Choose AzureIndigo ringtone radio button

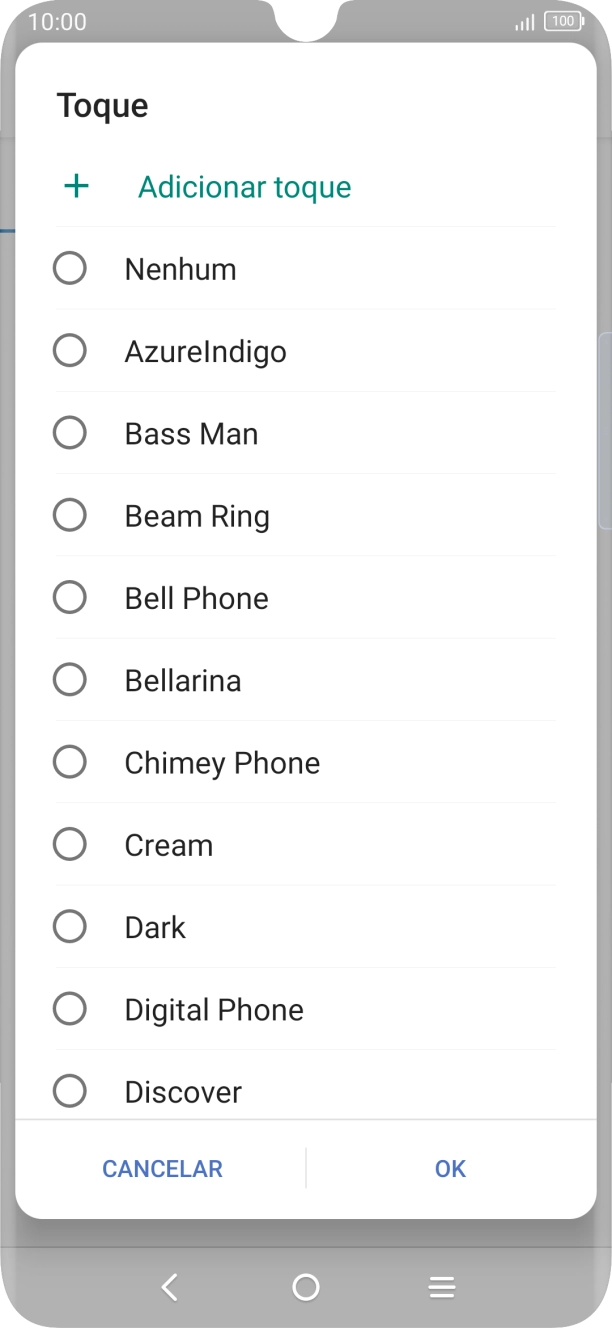(70, 351)
